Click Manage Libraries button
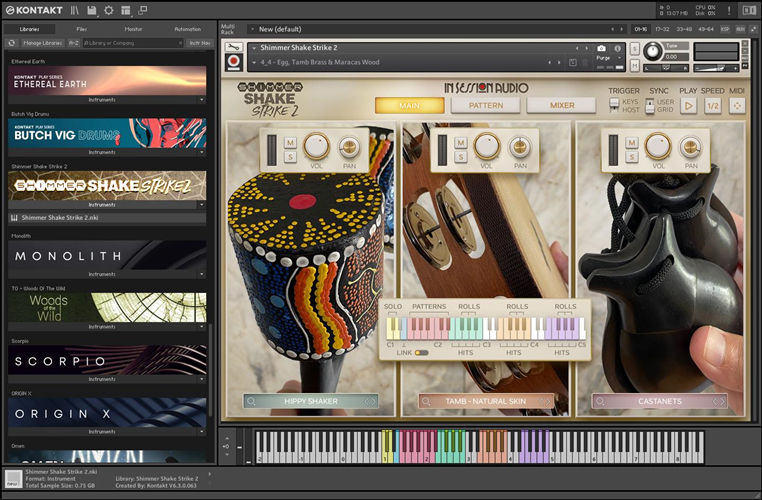Image resolution: width=762 pixels, height=500 pixels. [x=43, y=43]
